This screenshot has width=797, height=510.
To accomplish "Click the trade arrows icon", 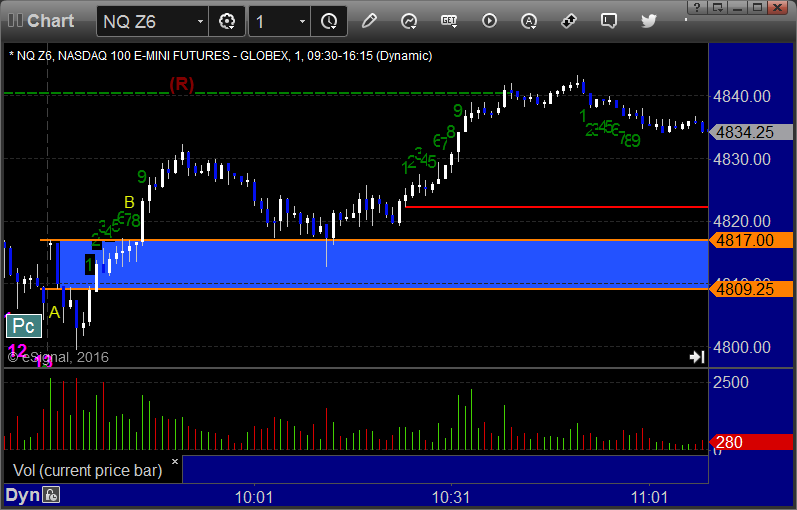I will coord(569,21).
